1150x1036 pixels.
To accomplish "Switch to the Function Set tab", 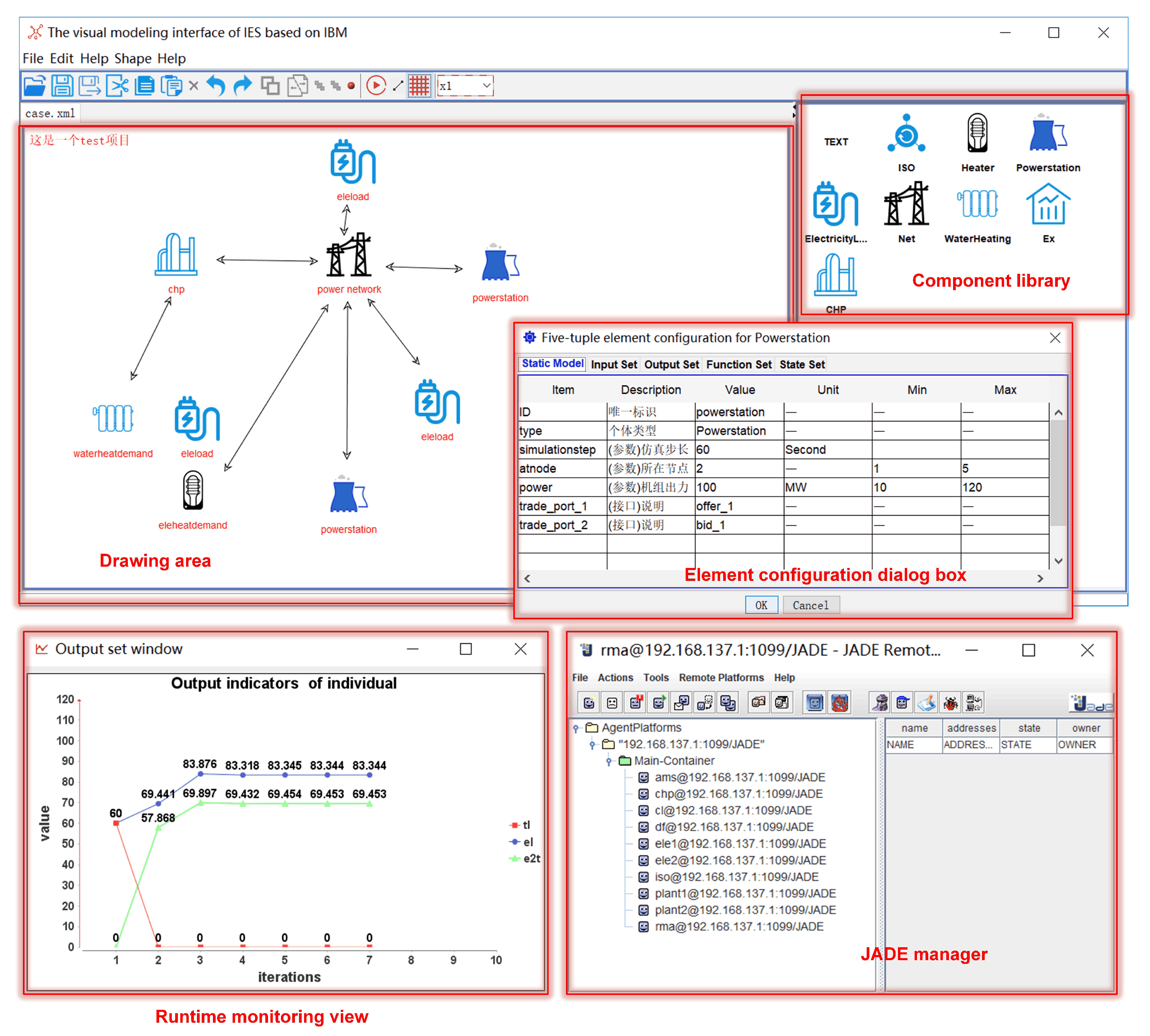I will (738, 364).
